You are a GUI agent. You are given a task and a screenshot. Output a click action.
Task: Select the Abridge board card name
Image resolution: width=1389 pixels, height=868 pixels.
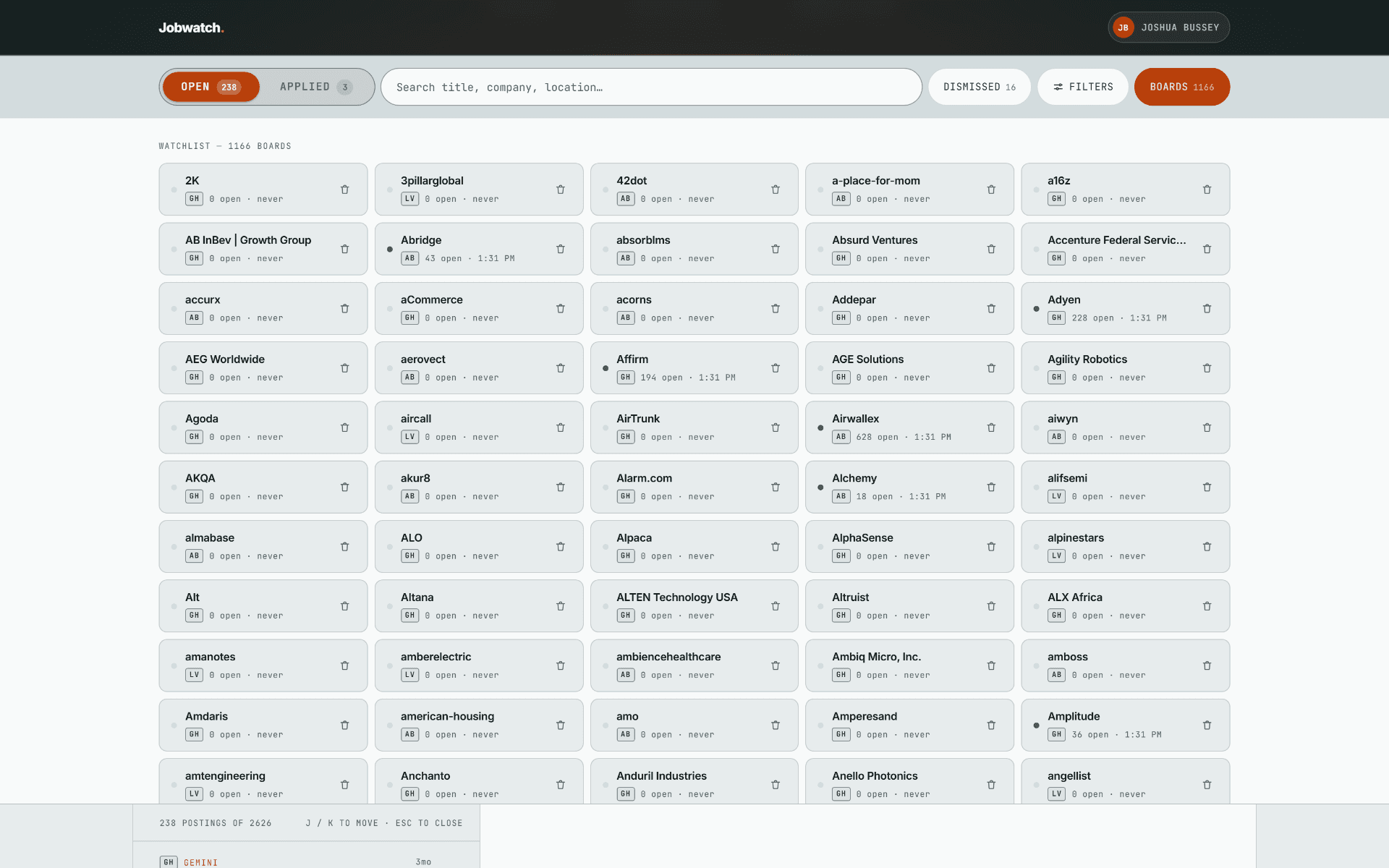(x=421, y=240)
